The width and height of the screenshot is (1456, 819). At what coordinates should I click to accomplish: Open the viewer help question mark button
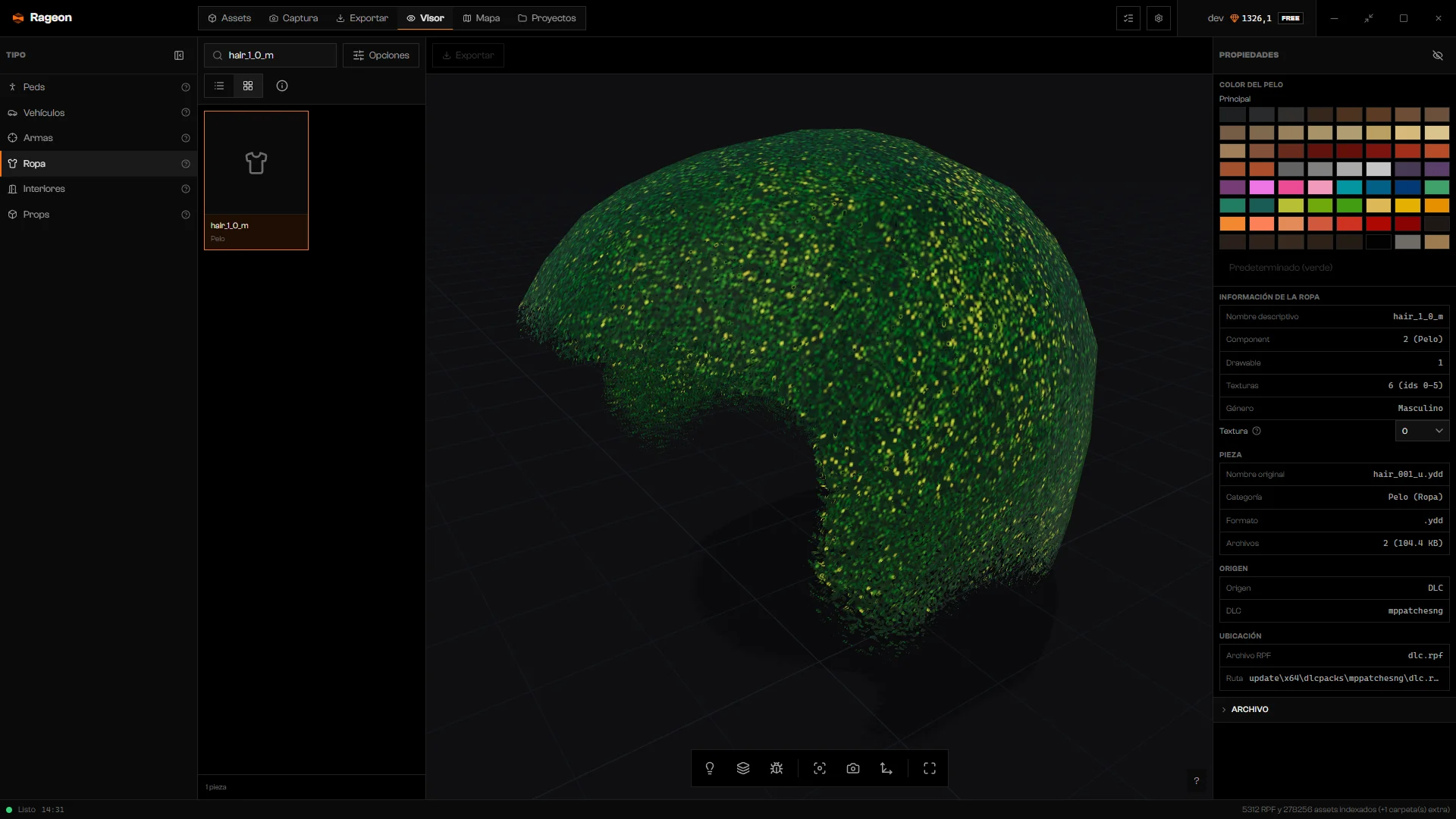coord(1197,780)
